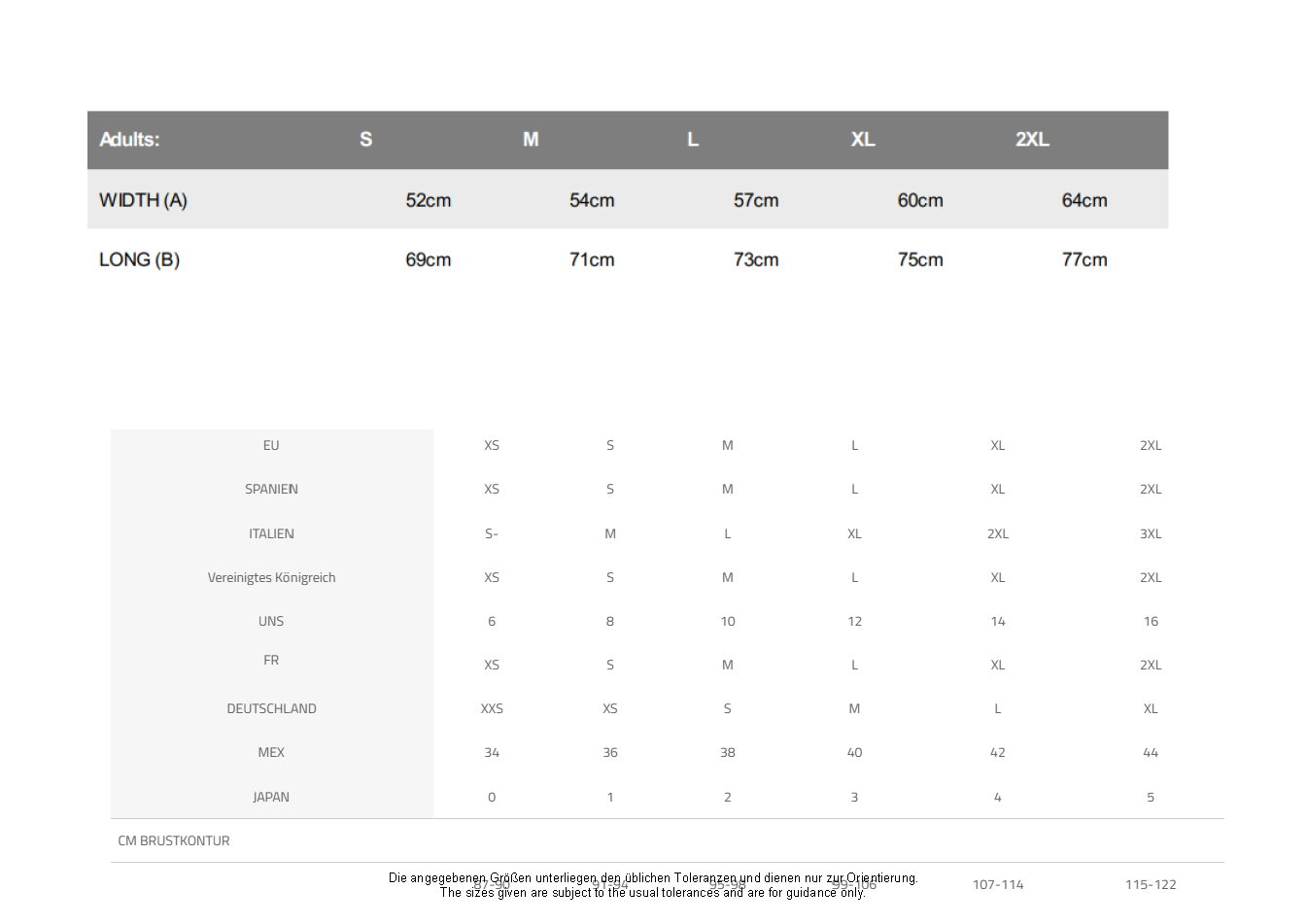Click the 4 cell in the JAPAN row
The height and width of the screenshot is (924, 1307).
[x=998, y=797]
